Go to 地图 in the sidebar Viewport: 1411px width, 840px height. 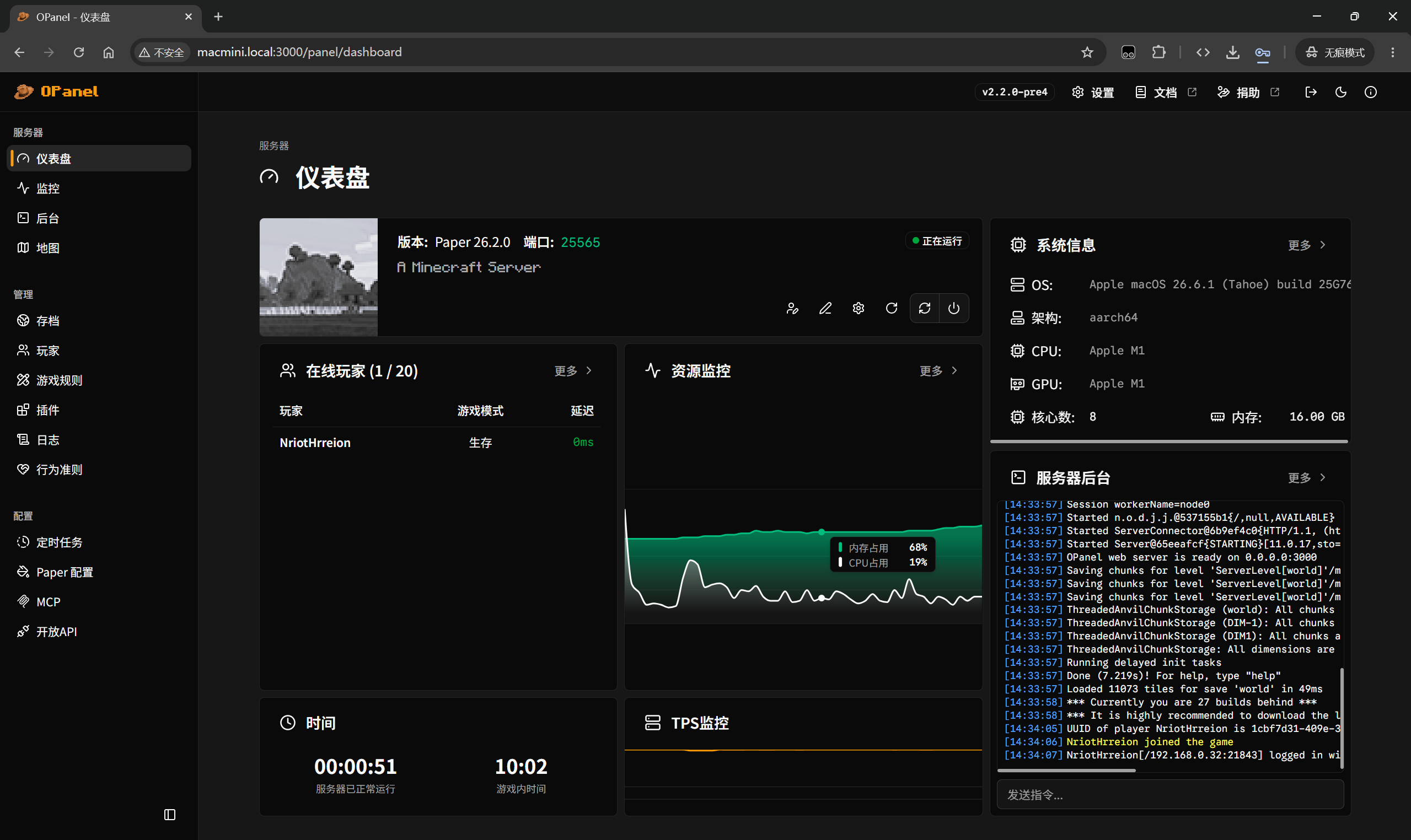(x=100, y=248)
